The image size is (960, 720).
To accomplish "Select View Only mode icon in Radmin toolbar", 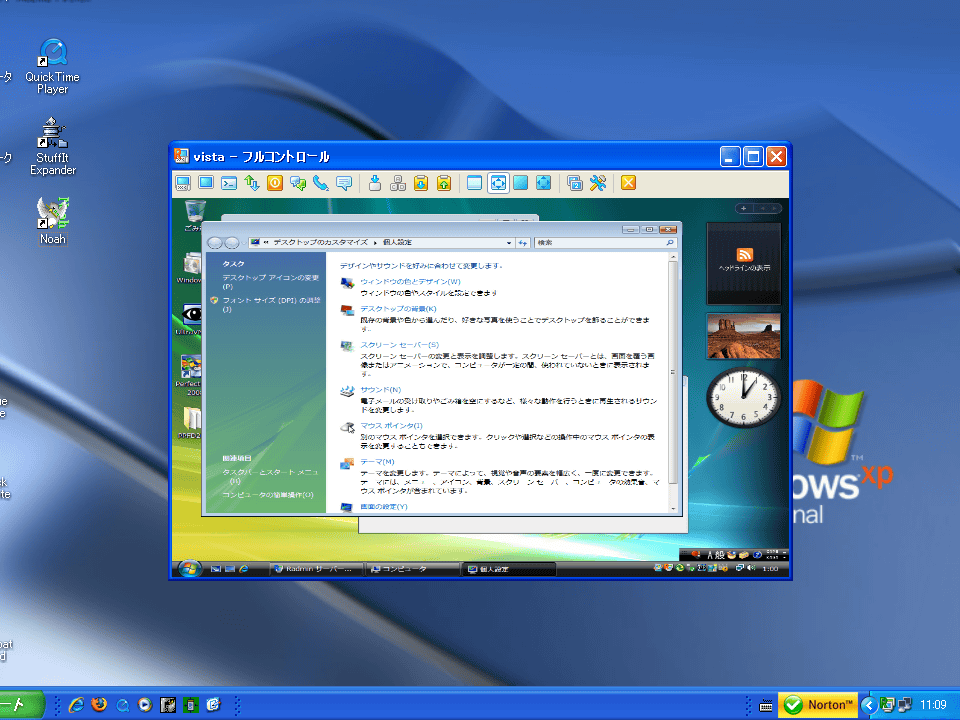I will tap(206, 183).
